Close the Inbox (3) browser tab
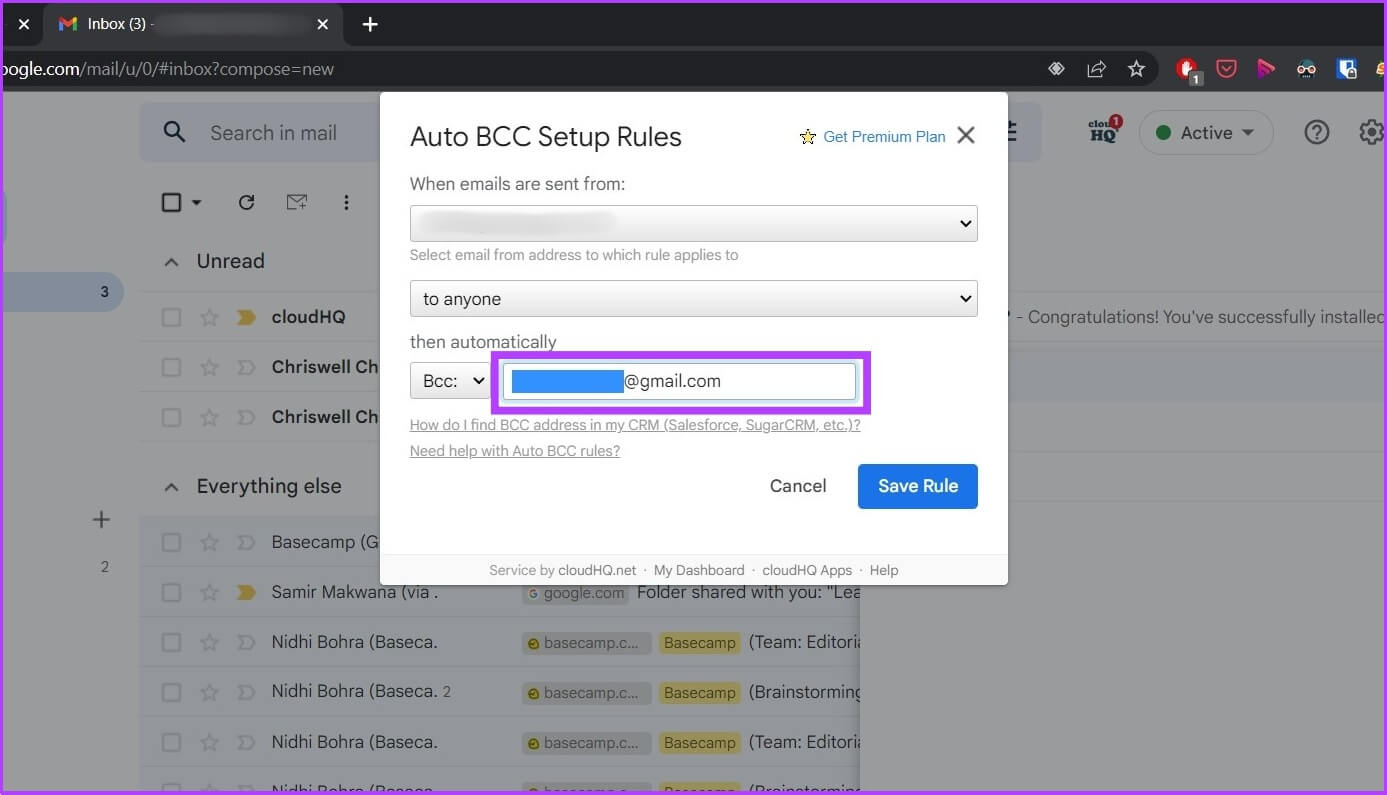 322,24
